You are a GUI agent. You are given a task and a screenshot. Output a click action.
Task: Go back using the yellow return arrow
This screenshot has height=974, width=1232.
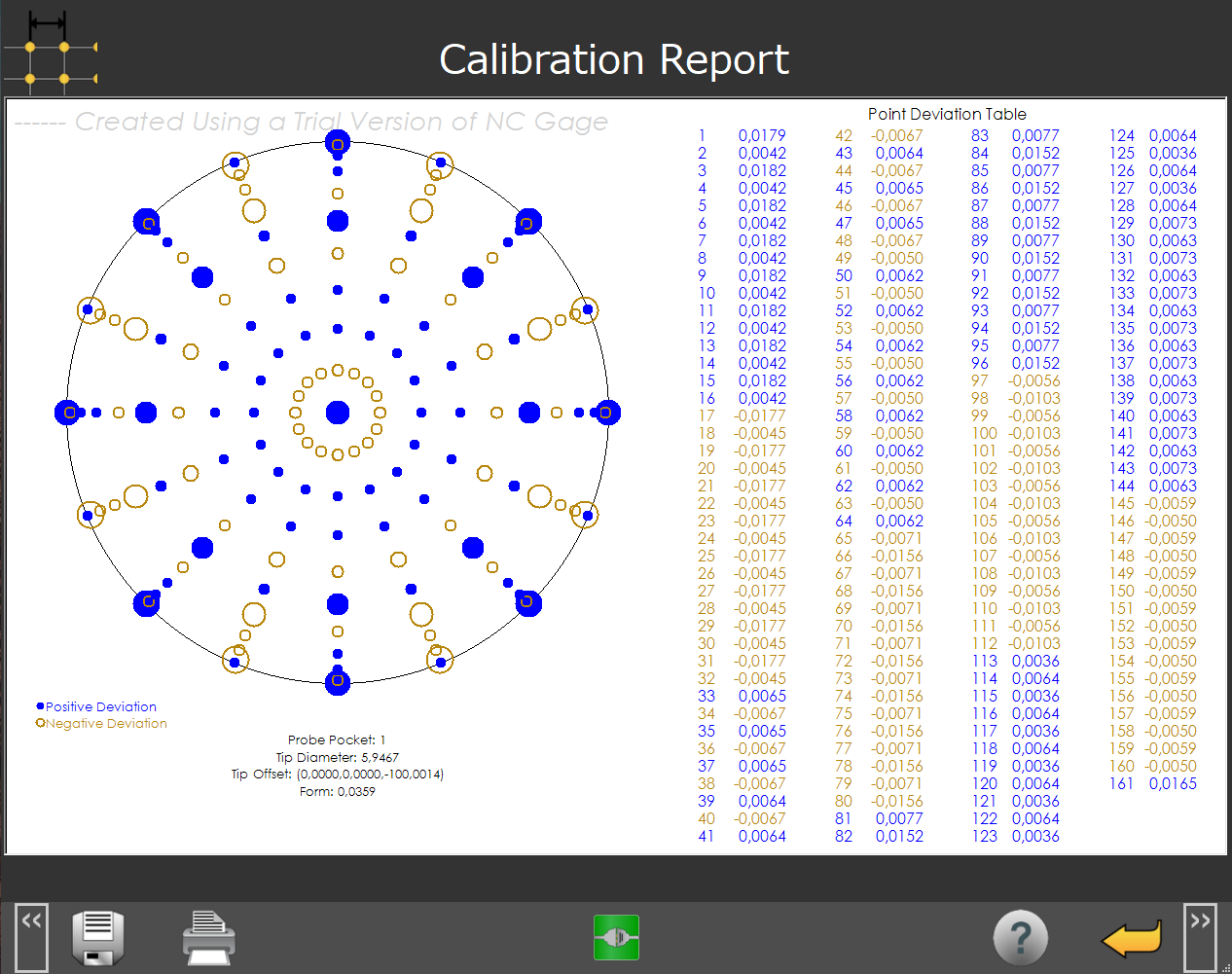click(1132, 938)
